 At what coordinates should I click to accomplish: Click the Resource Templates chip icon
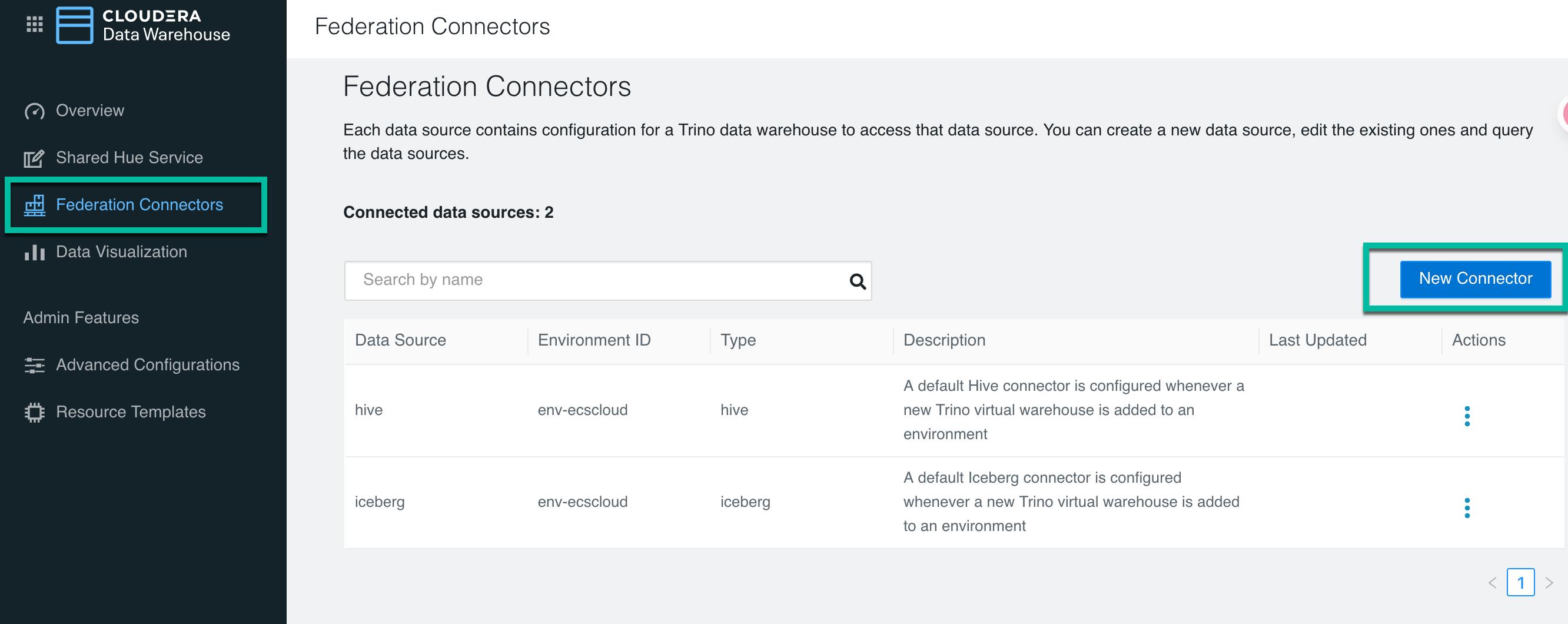34,412
